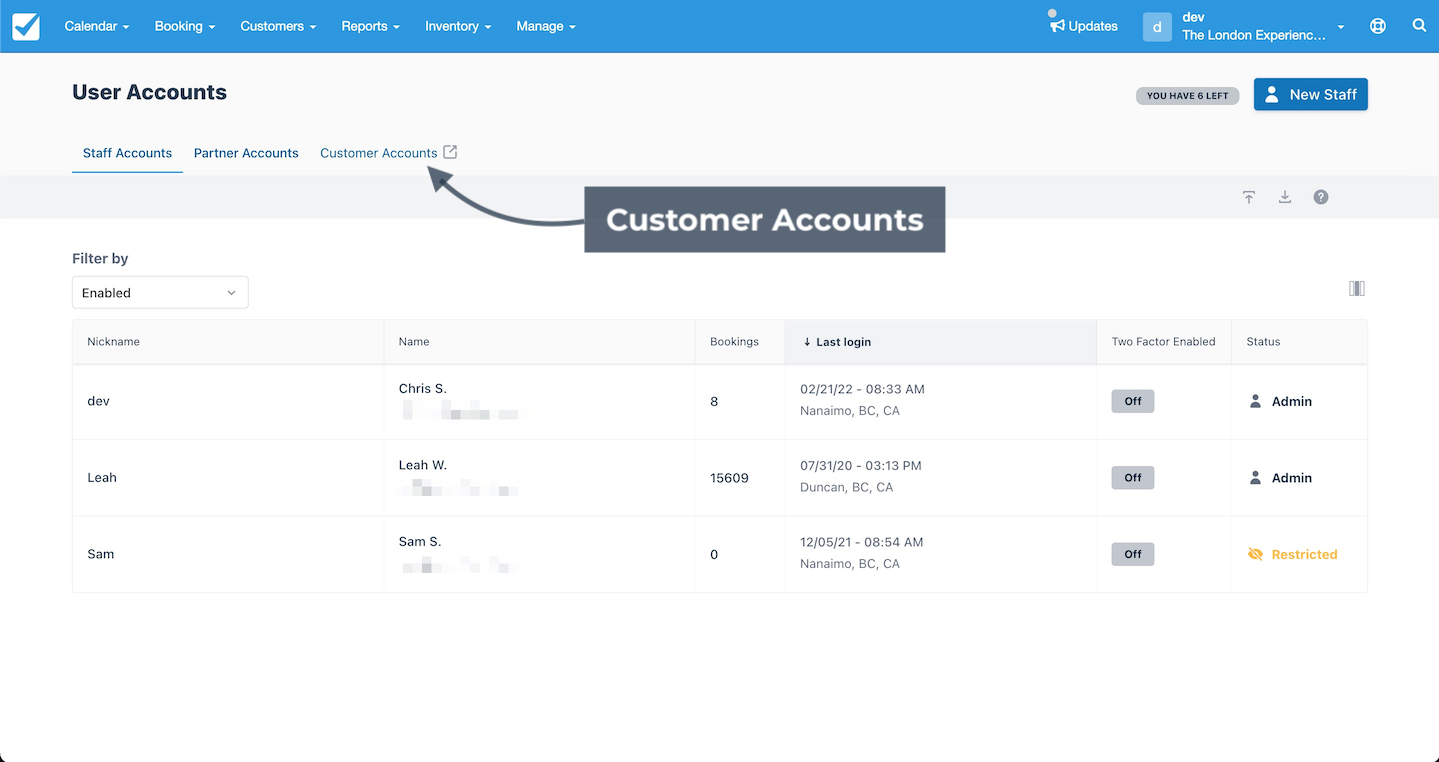Open the Customers dropdown menu
This screenshot has height=762, width=1439.
click(x=278, y=26)
